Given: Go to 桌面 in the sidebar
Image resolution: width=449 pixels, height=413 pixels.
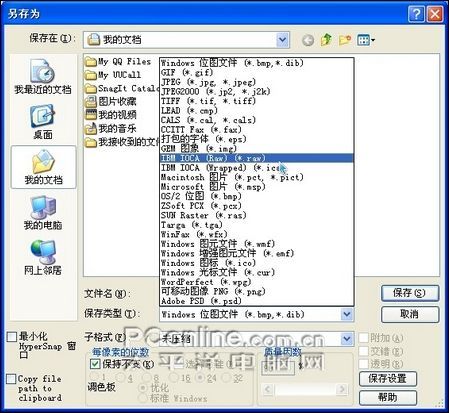Looking at the screenshot, I should [43, 122].
